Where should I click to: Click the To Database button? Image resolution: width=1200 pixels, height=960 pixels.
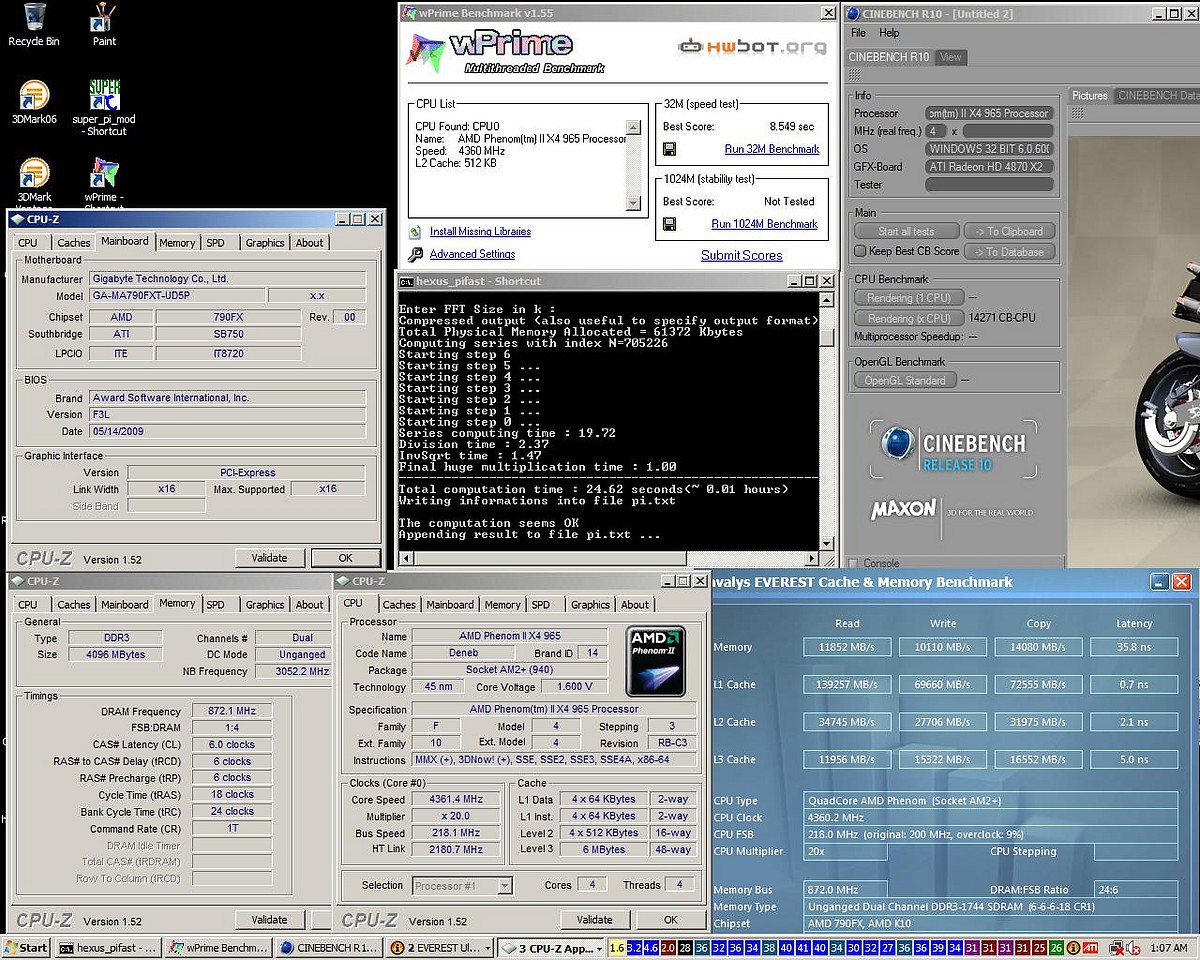point(1008,252)
